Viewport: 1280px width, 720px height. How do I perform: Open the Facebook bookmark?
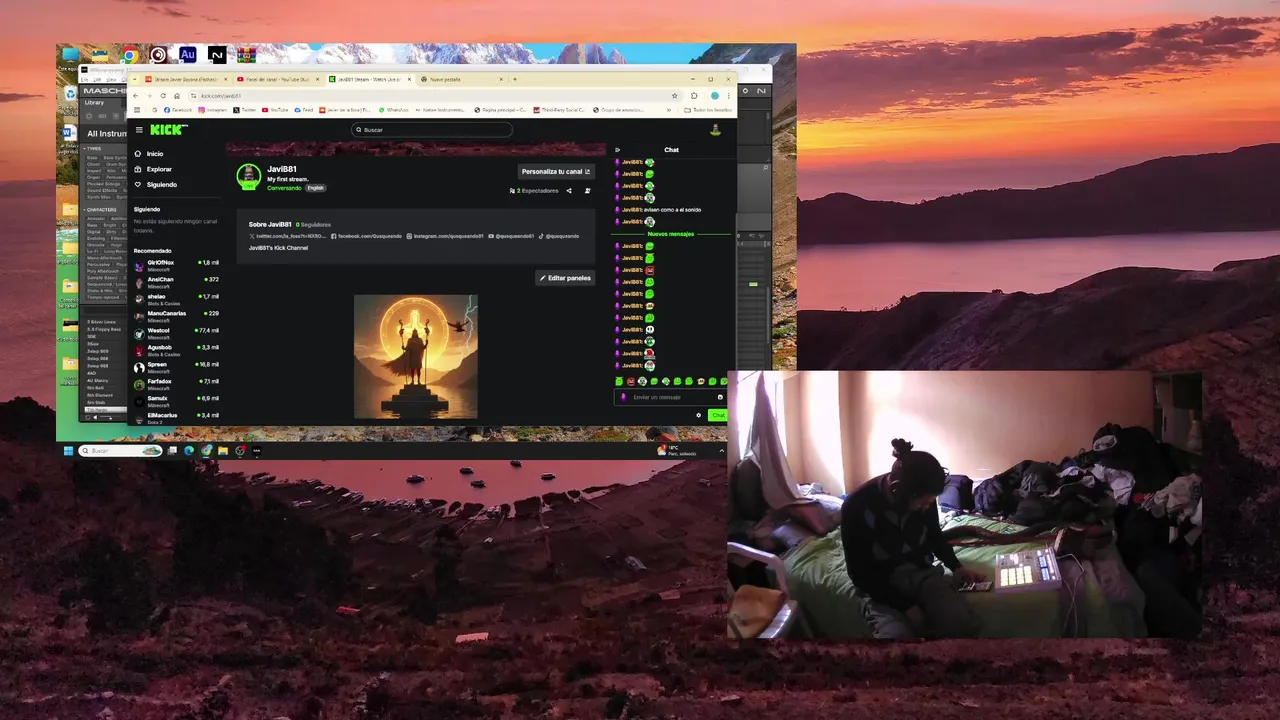point(178,110)
